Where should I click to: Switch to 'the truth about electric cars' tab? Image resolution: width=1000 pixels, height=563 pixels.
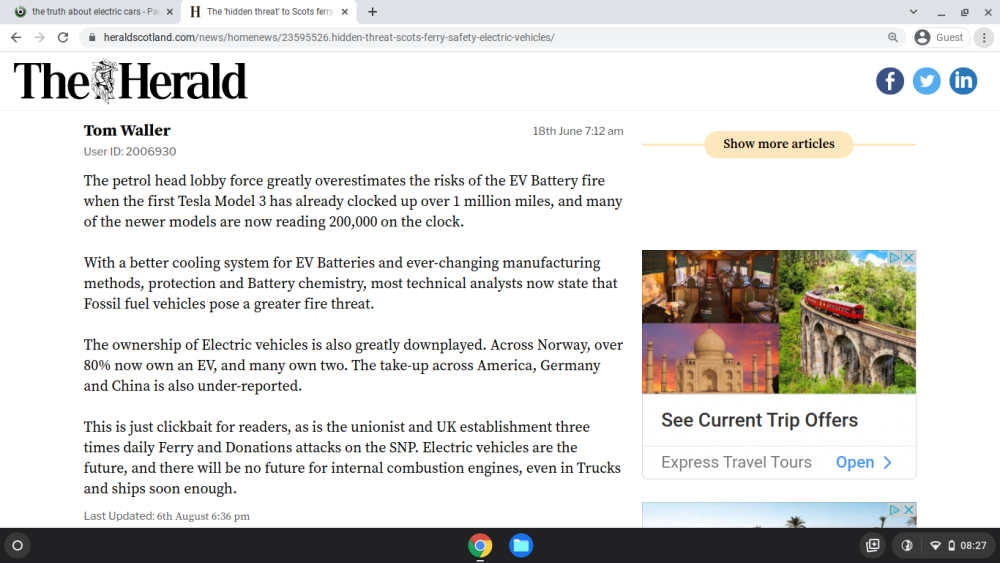(94, 11)
